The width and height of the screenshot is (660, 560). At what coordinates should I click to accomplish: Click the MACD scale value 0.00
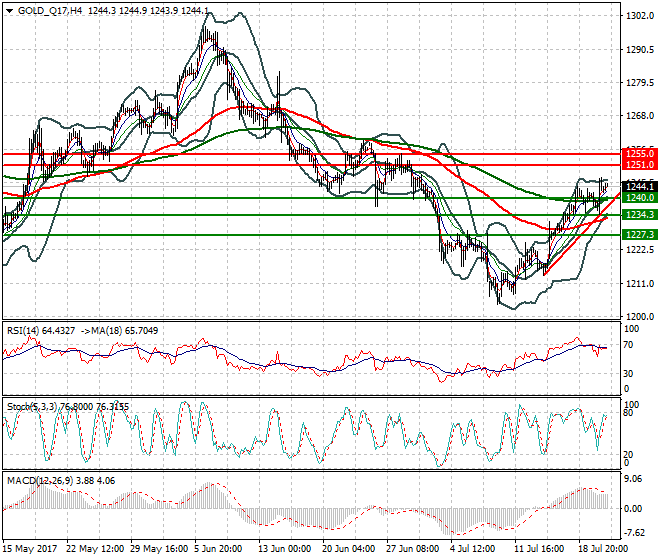pyautogui.click(x=634, y=509)
